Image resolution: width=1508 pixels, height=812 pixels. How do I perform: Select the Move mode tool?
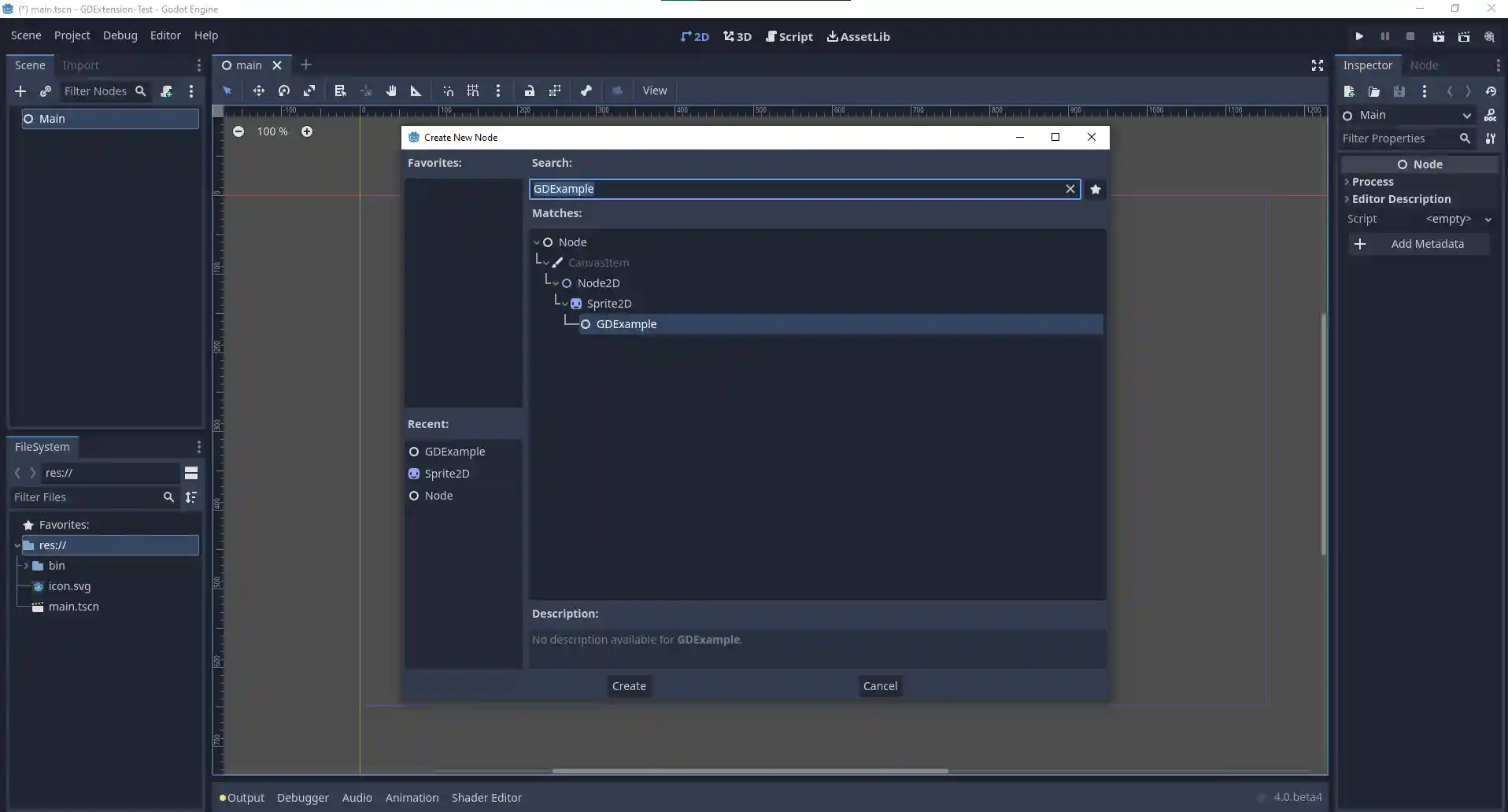click(x=258, y=90)
